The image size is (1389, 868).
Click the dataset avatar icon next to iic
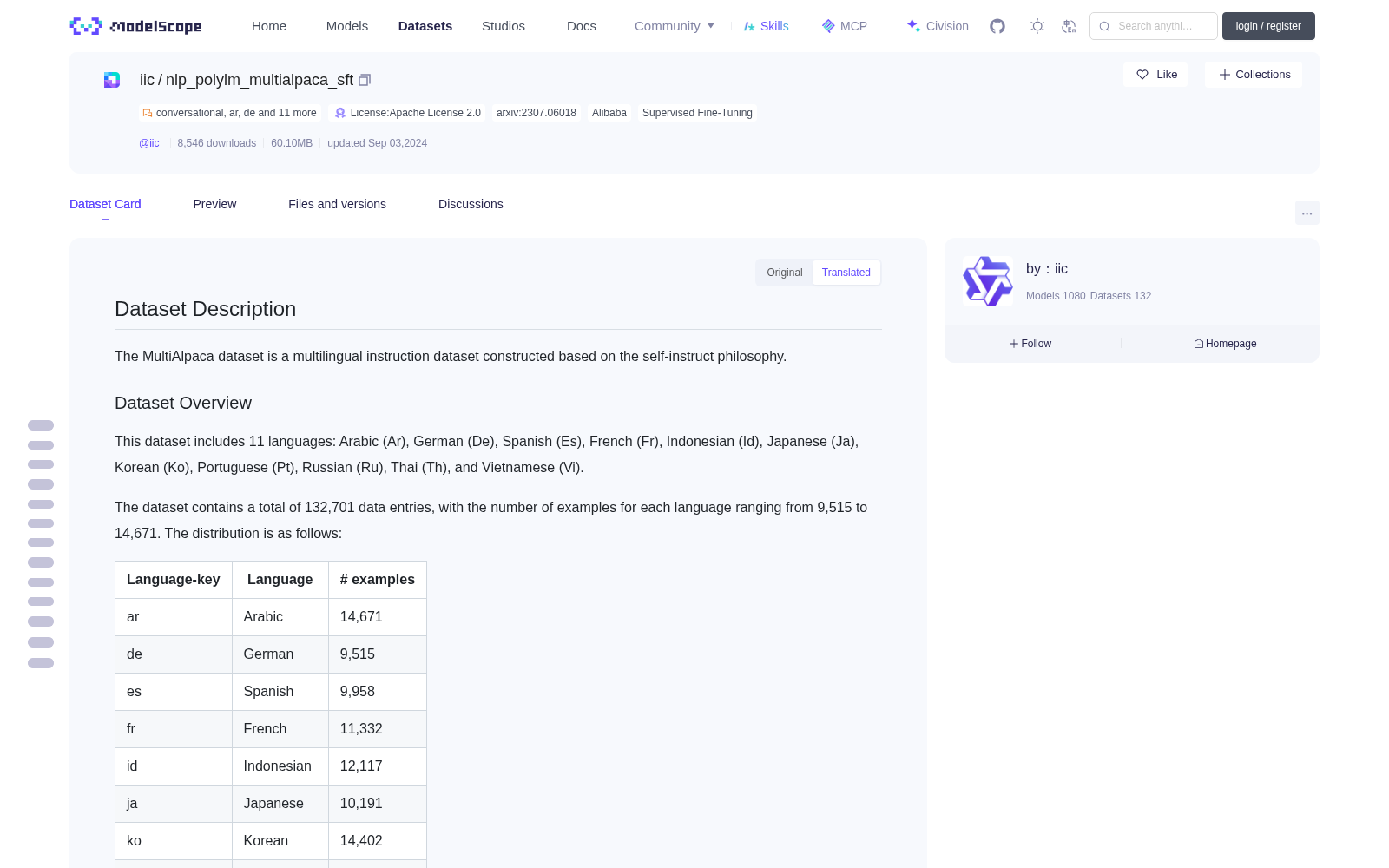(x=112, y=80)
